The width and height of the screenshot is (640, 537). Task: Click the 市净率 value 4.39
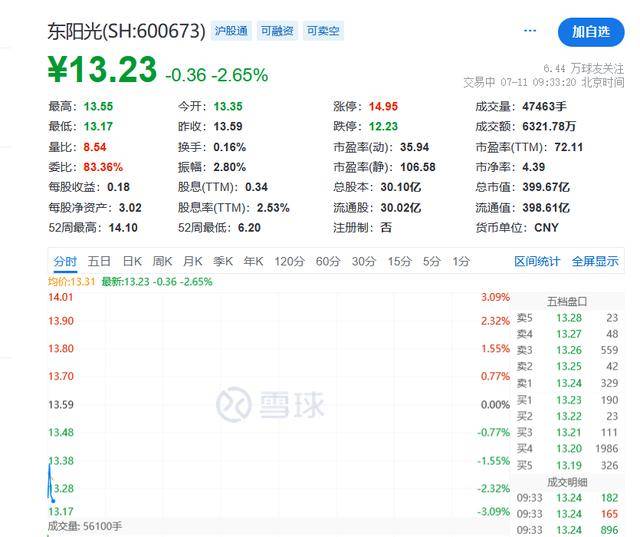[x=534, y=167]
